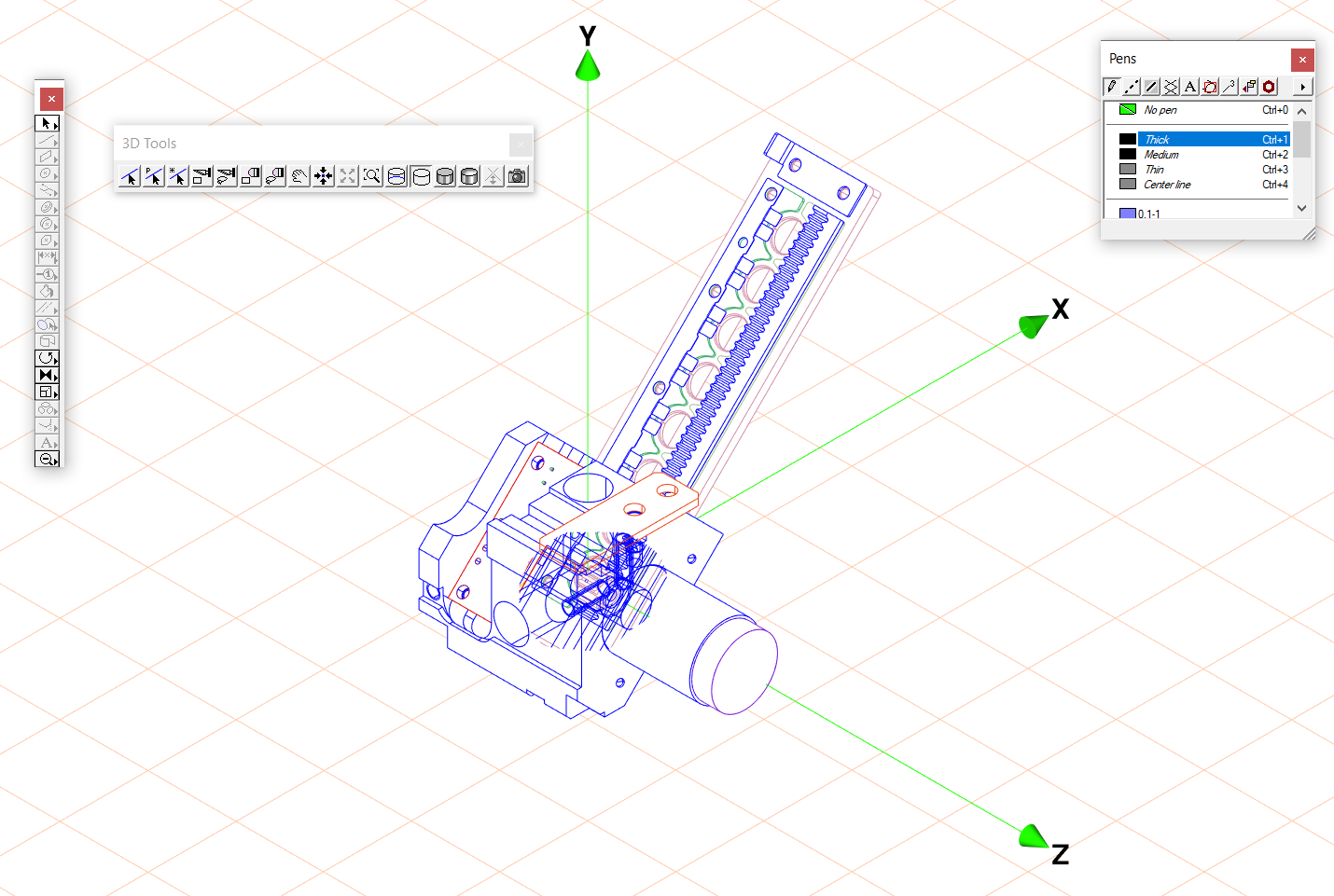Screen dimensions: 1334x896
Task: Toggle second shaded cylinder render mode
Action: click(469, 176)
